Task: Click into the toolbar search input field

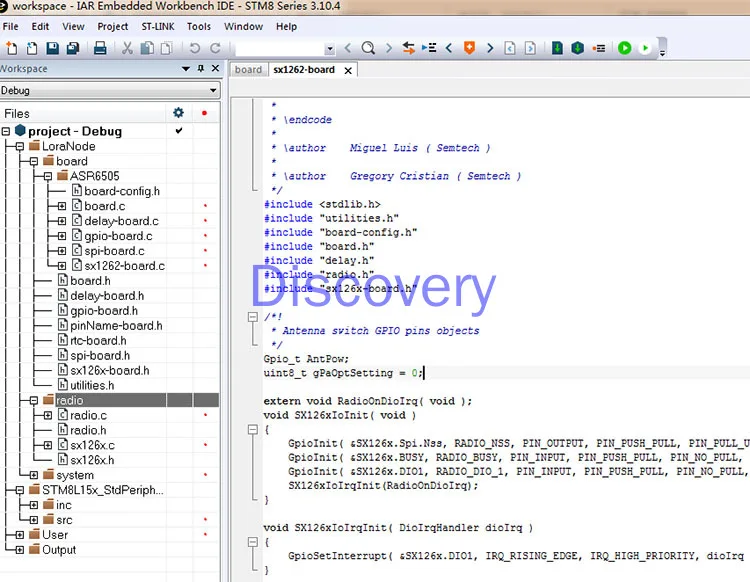Action: pyautogui.click(x=280, y=49)
